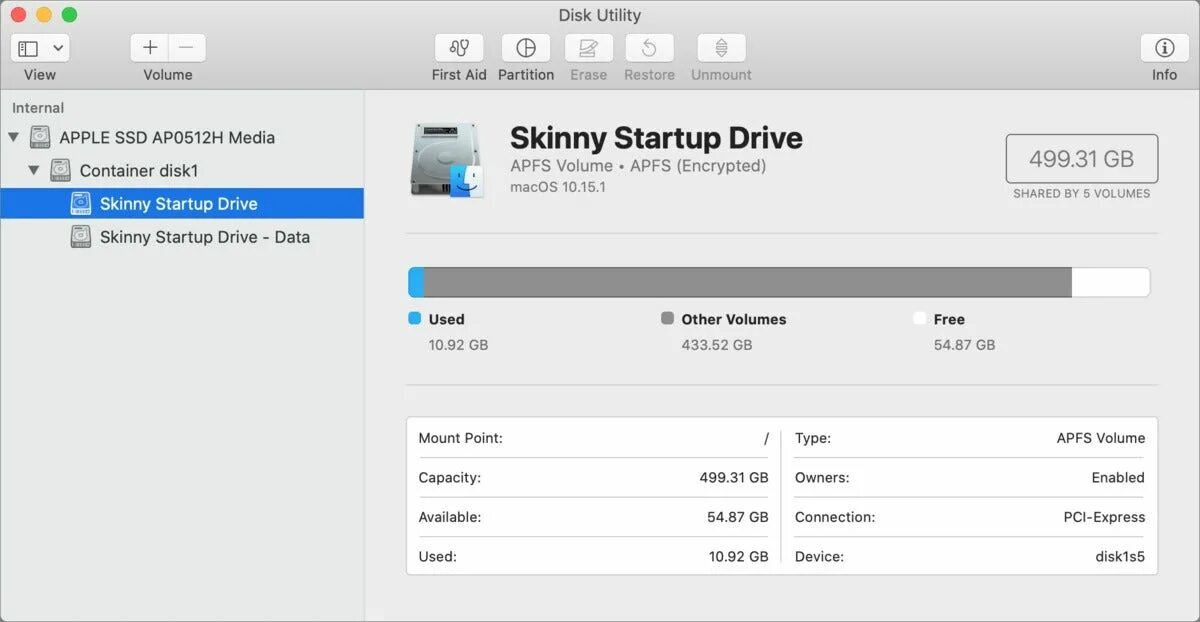This screenshot has width=1200, height=622.
Task: Click the Container disk1 icon
Action: point(60,170)
